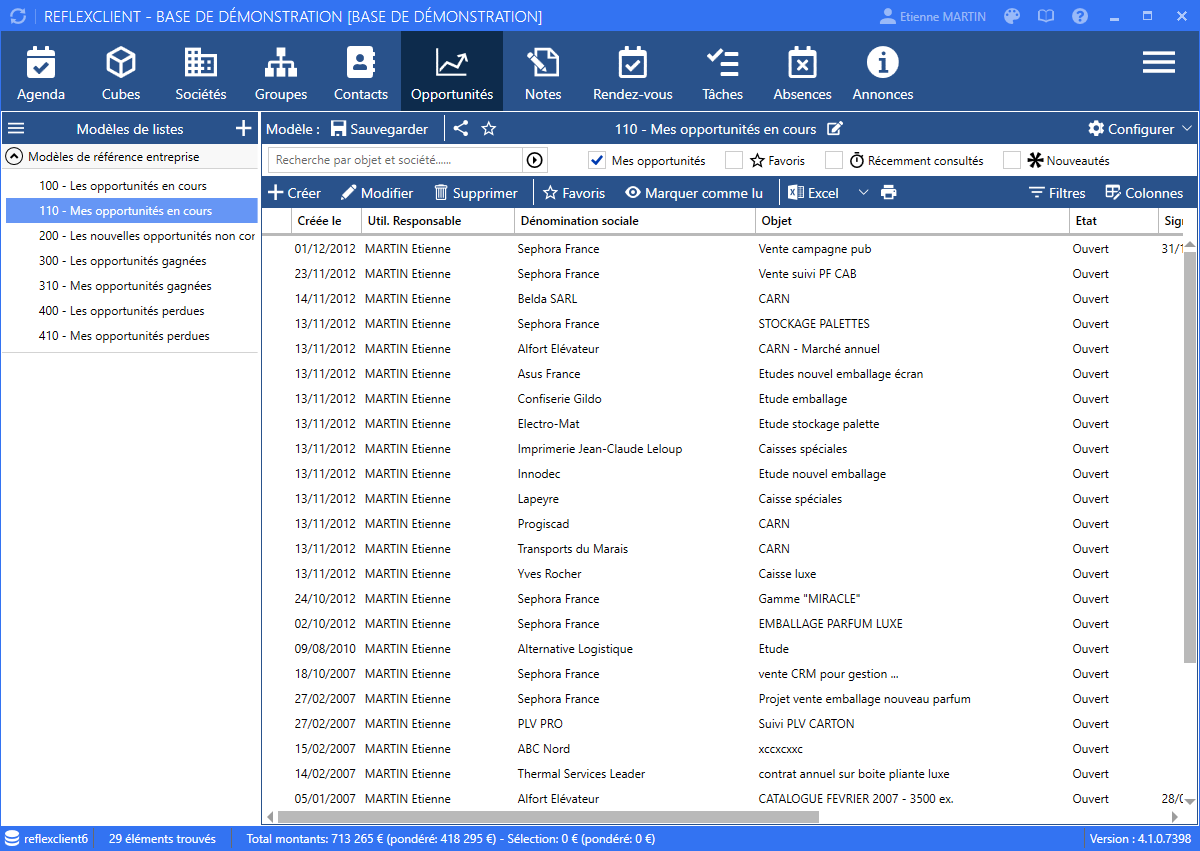Print the opportunities list
The image size is (1200, 851).
(x=888, y=192)
